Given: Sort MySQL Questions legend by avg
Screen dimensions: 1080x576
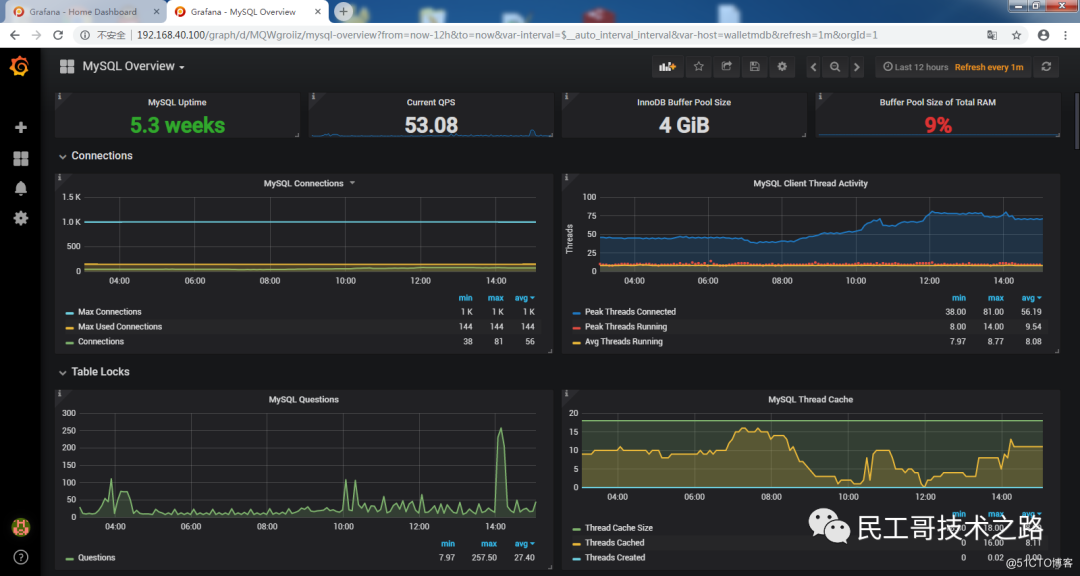Looking at the screenshot, I should (x=525, y=544).
